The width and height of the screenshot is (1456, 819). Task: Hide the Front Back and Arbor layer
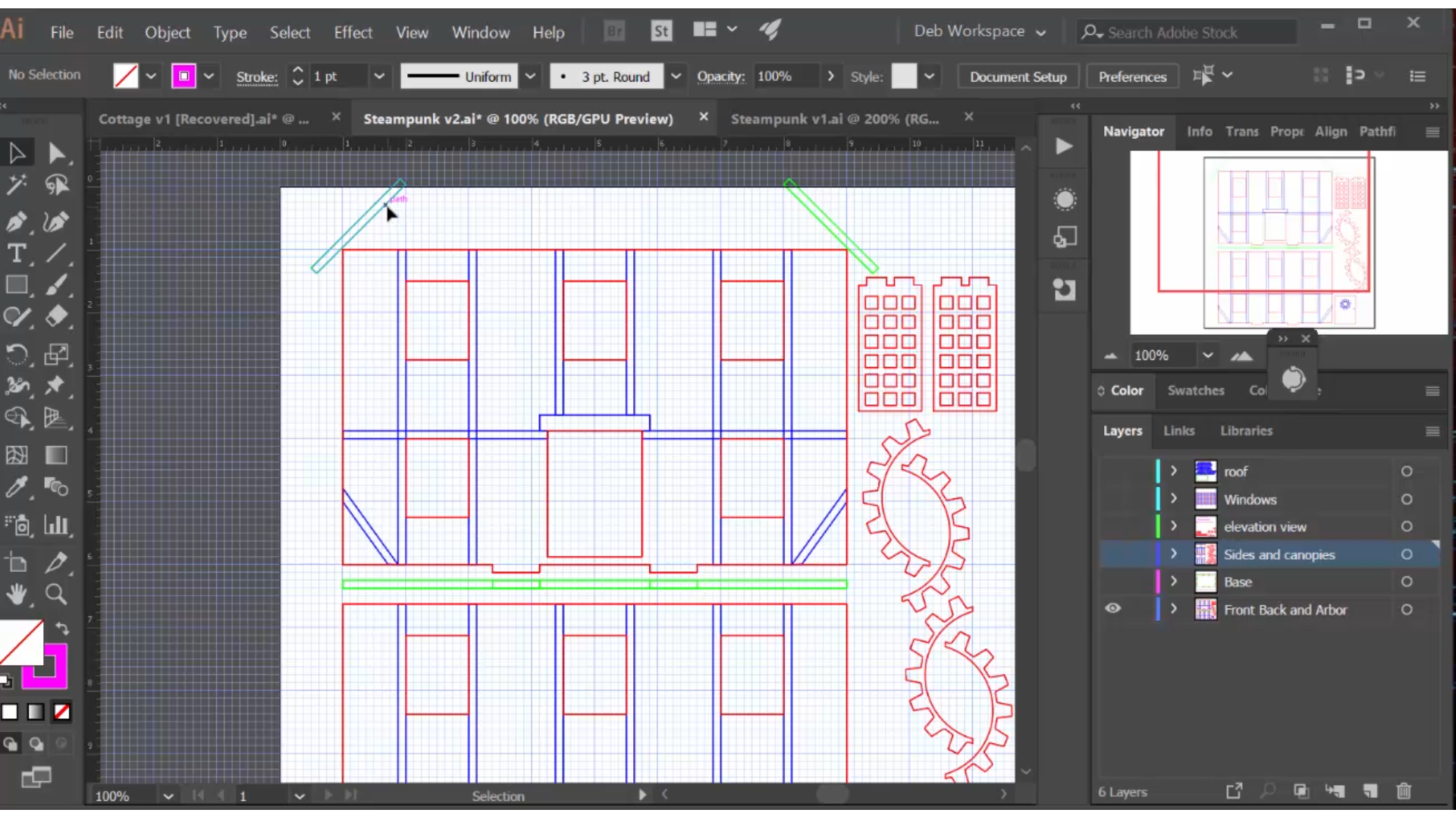(1113, 610)
